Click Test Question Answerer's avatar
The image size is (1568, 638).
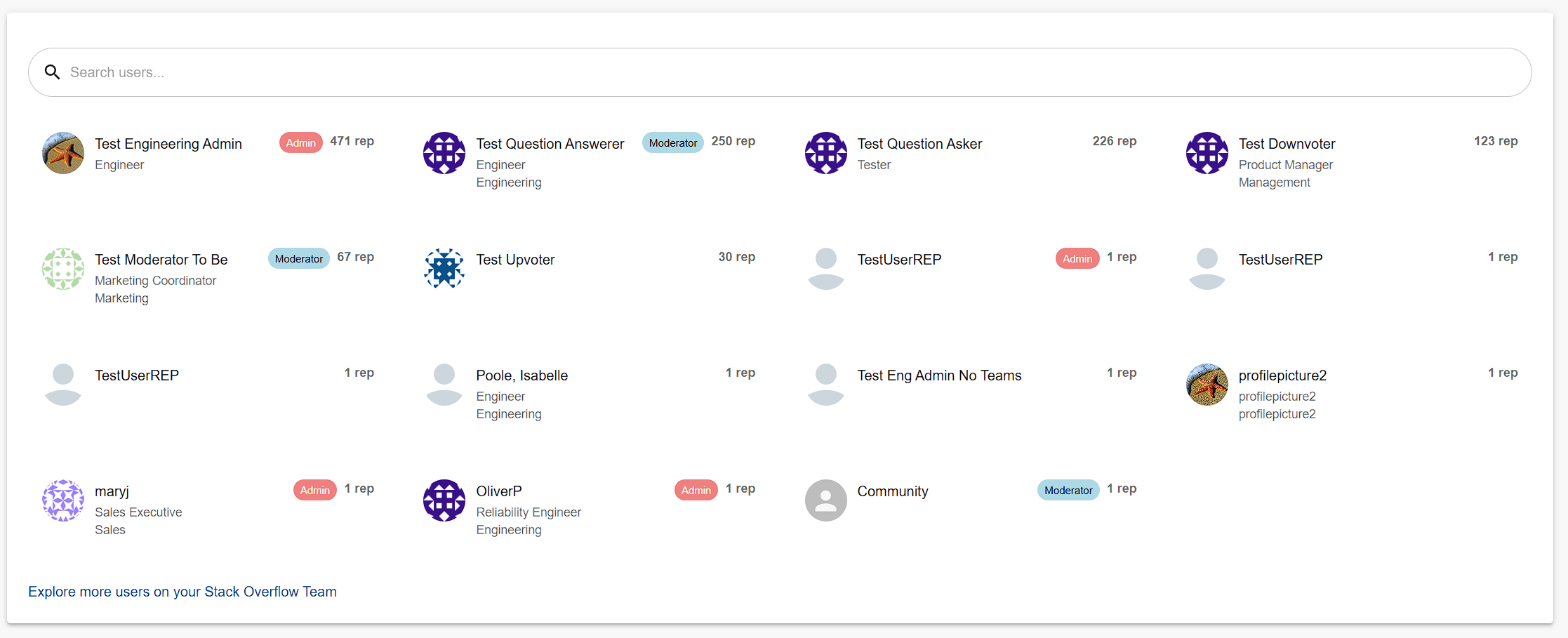pos(444,153)
